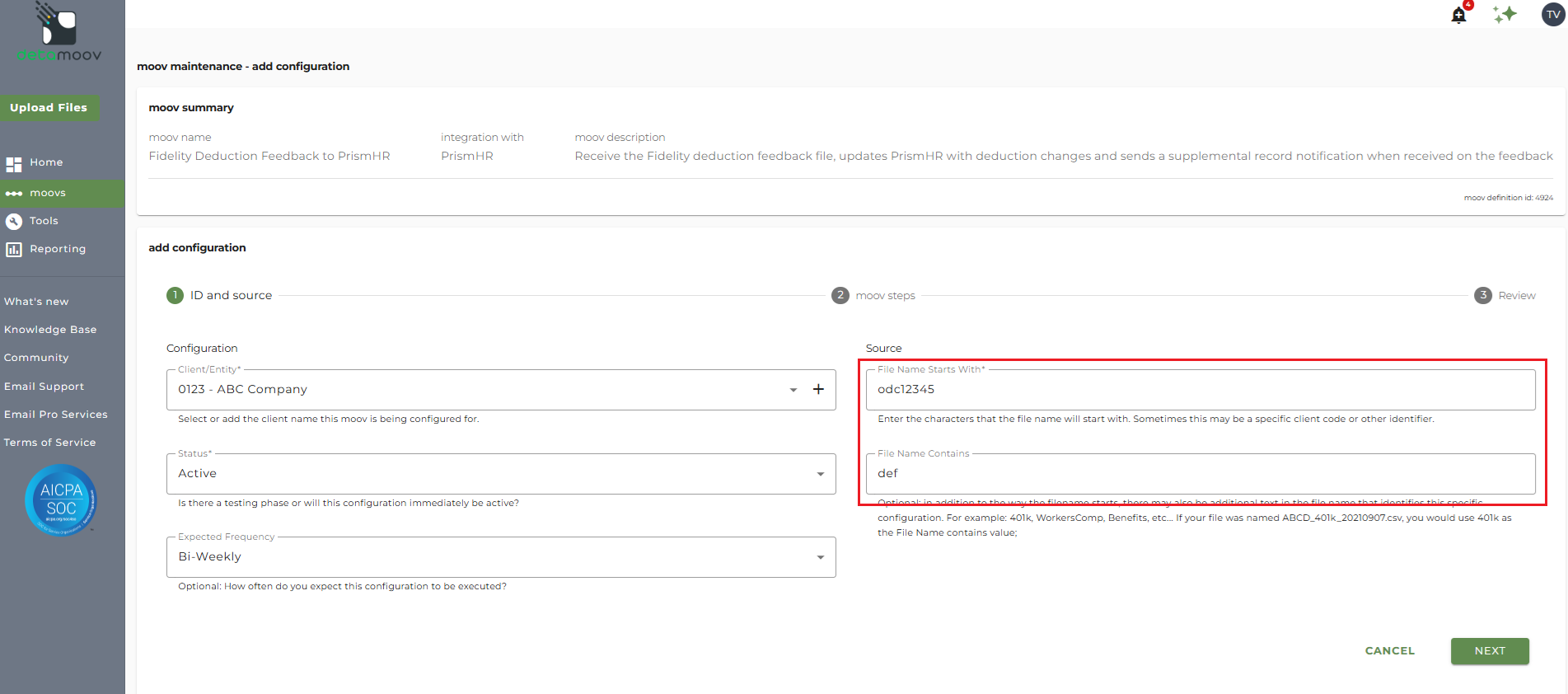Click the File Name Starts With field

1201,390
